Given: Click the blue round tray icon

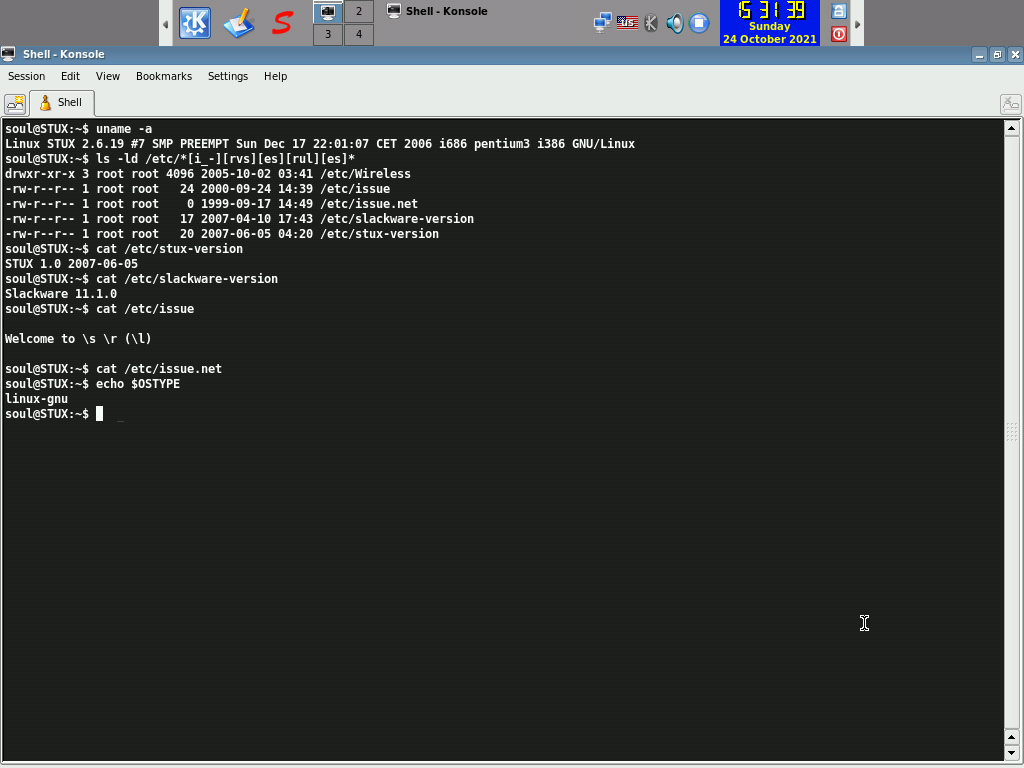Looking at the screenshot, I should 699,24.
